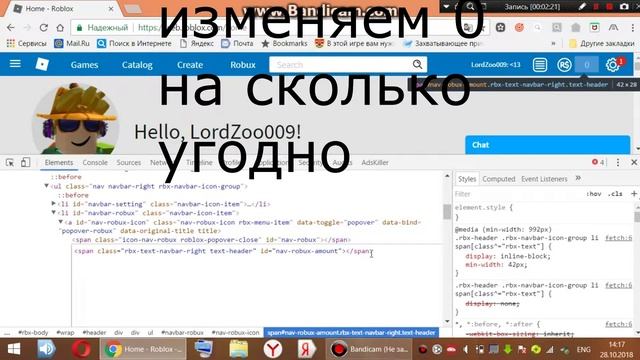640x360 pixels.
Task: Open Другие закладки folder
Action: [x=602, y=43]
